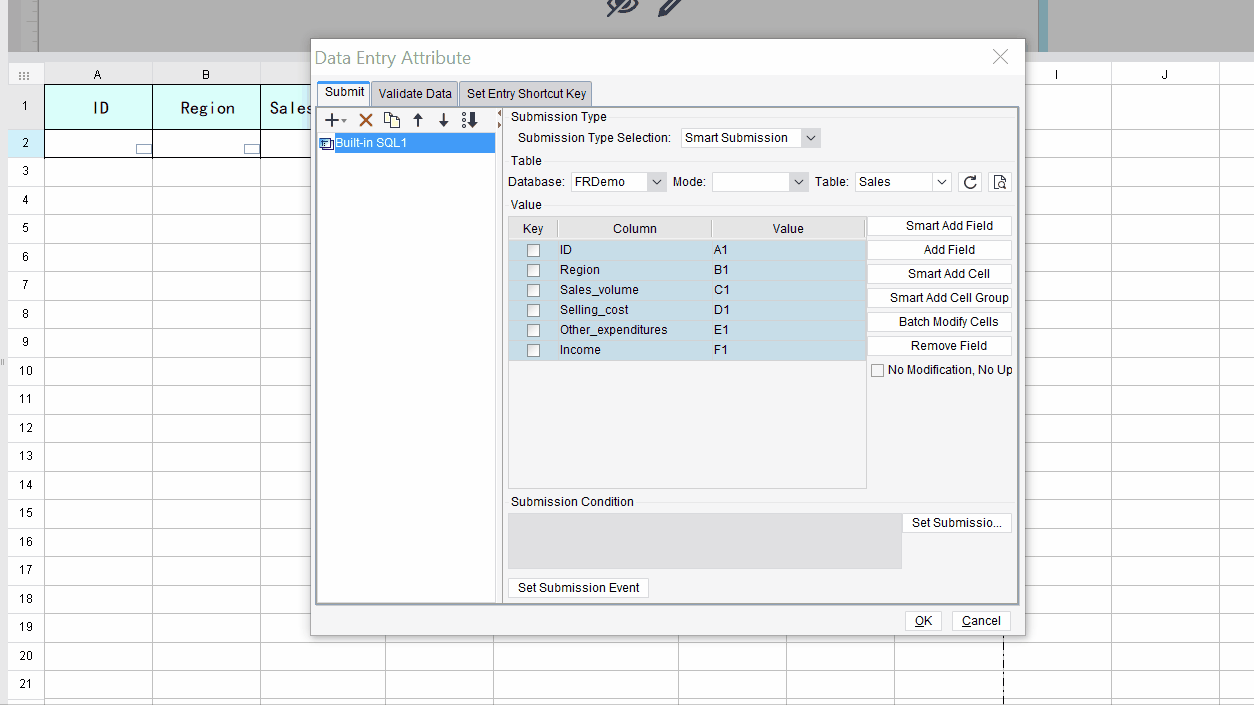The height and width of the screenshot is (705, 1254).
Task: Delete selected submission using the red X icon
Action: point(365,120)
